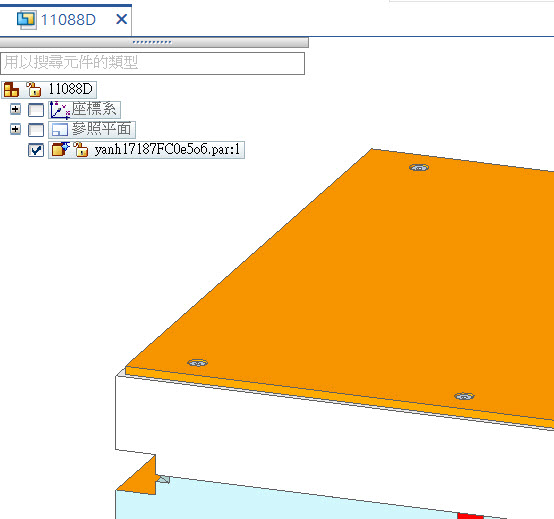Viewport: 554px width, 519px height.
Task: Uncheck the yanh17187FC0e5o6.par:1 checkbox
Action: 36,150
